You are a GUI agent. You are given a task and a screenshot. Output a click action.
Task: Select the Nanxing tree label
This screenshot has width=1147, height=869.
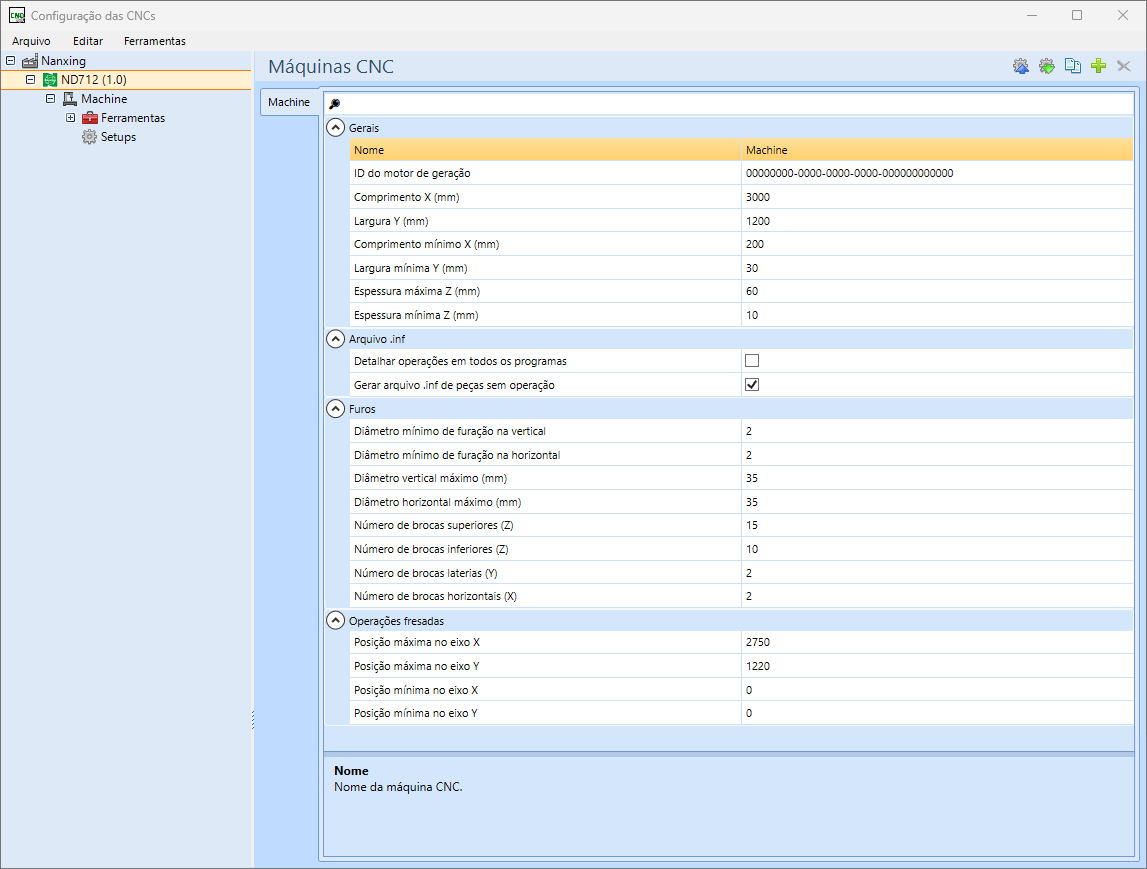click(63, 61)
